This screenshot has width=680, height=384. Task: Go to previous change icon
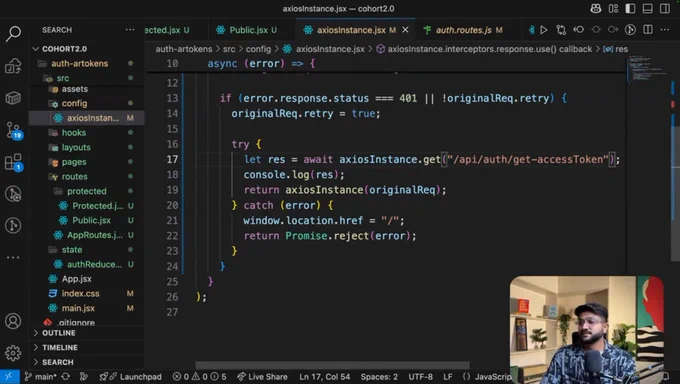[x=579, y=30]
